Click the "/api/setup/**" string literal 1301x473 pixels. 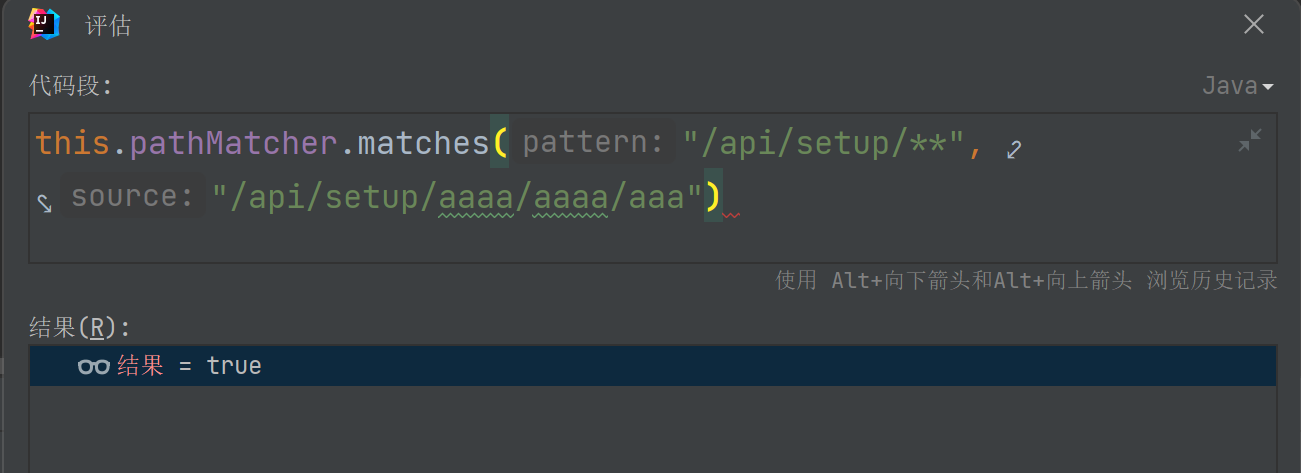click(822, 143)
